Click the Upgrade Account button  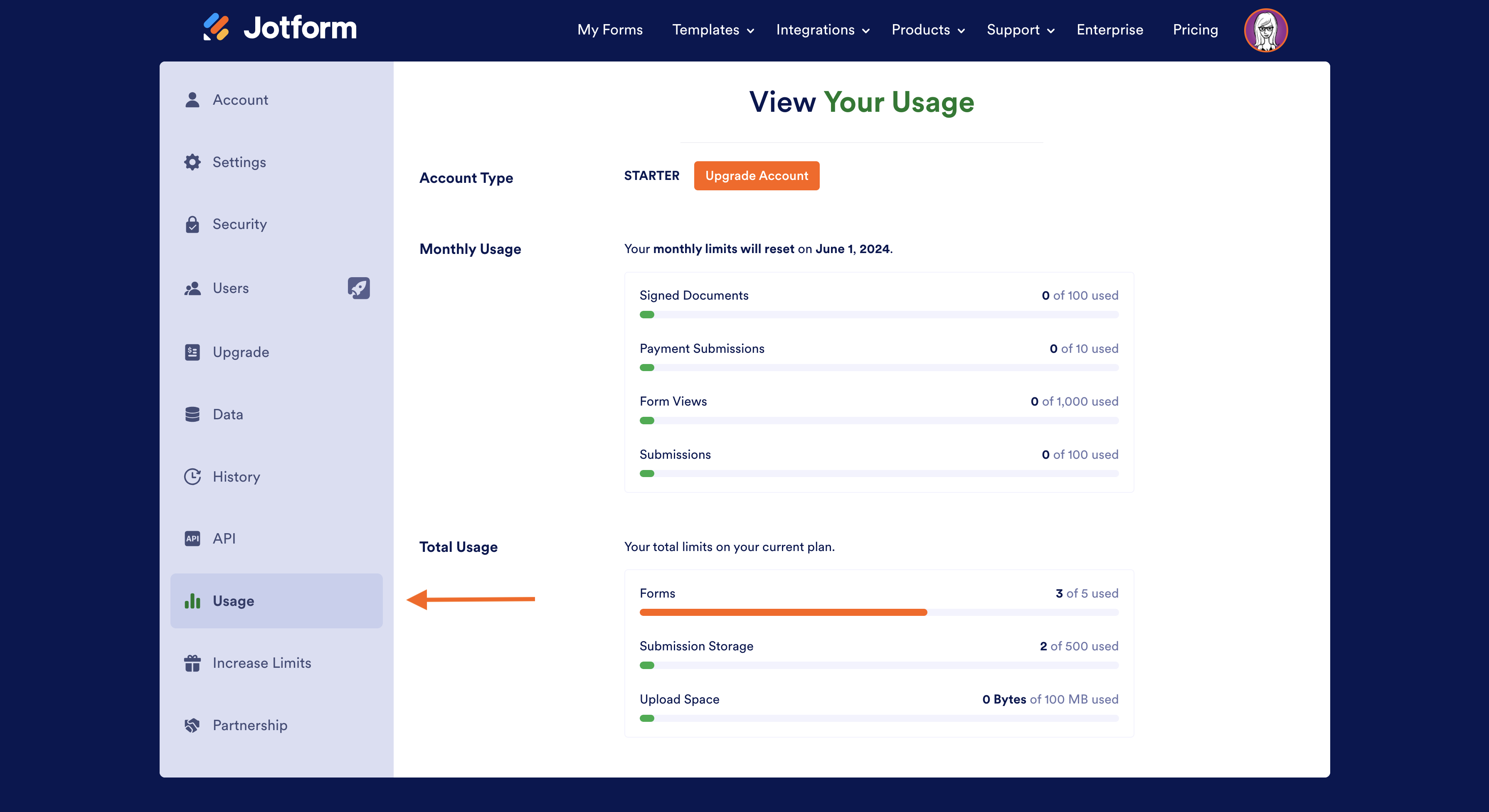click(x=756, y=176)
